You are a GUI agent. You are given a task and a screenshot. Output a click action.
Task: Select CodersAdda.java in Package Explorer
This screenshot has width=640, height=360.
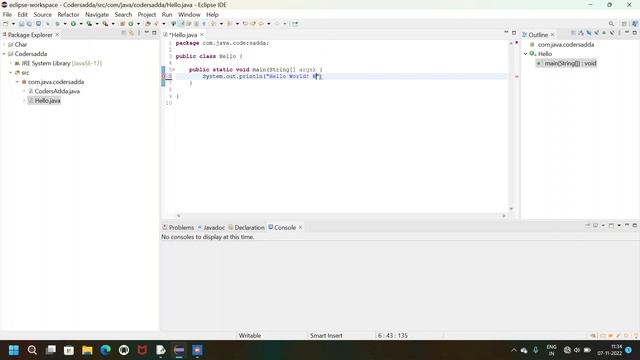57,91
